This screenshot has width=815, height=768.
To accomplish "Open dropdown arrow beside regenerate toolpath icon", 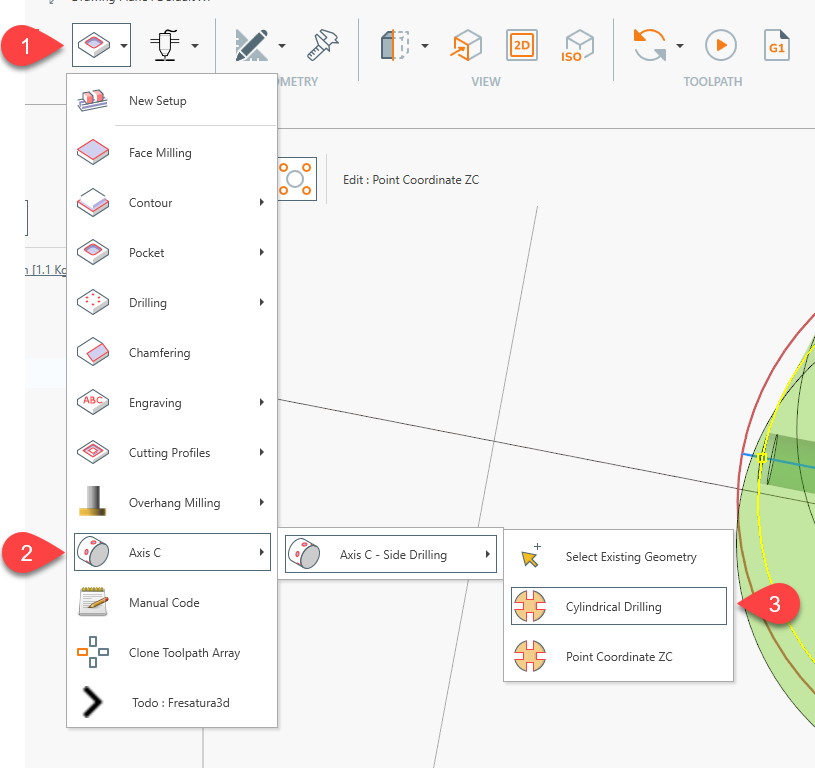I will click(x=680, y=45).
